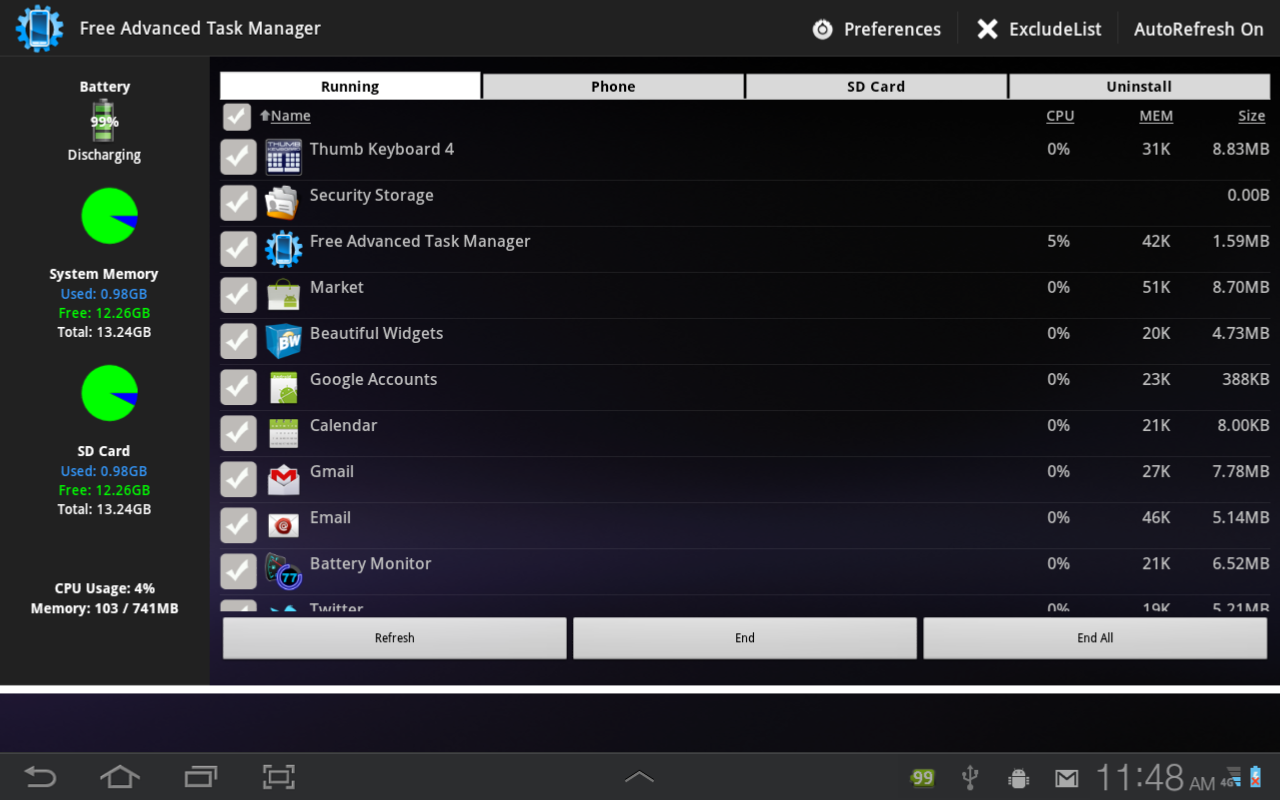1280x800 pixels.
Task: Toggle AutoRefresh On
Action: pos(1198,29)
